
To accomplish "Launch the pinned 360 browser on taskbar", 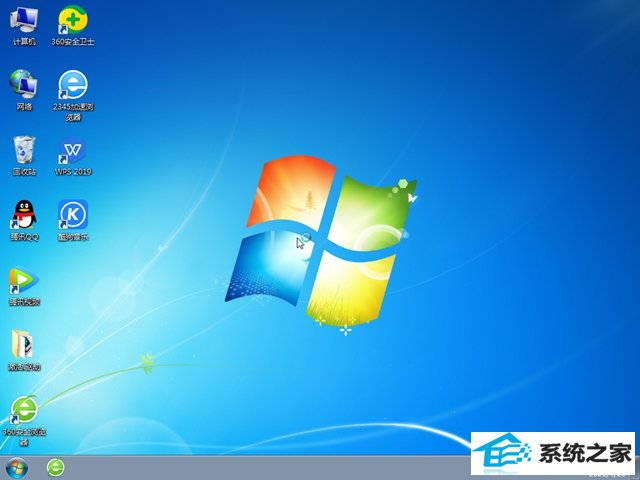I will [55, 467].
